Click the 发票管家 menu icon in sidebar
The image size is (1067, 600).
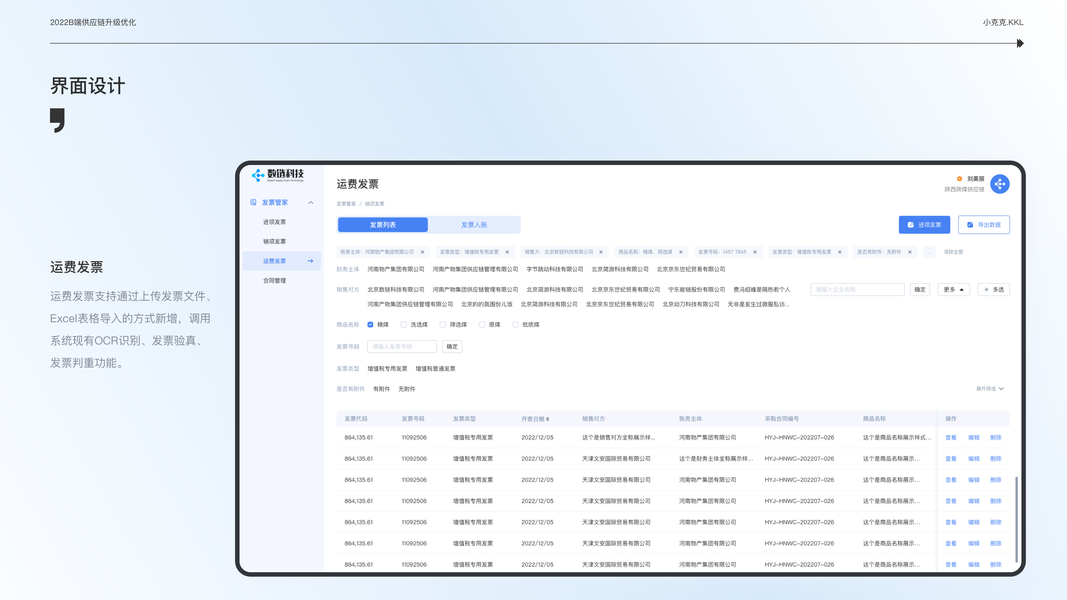[x=253, y=202]
